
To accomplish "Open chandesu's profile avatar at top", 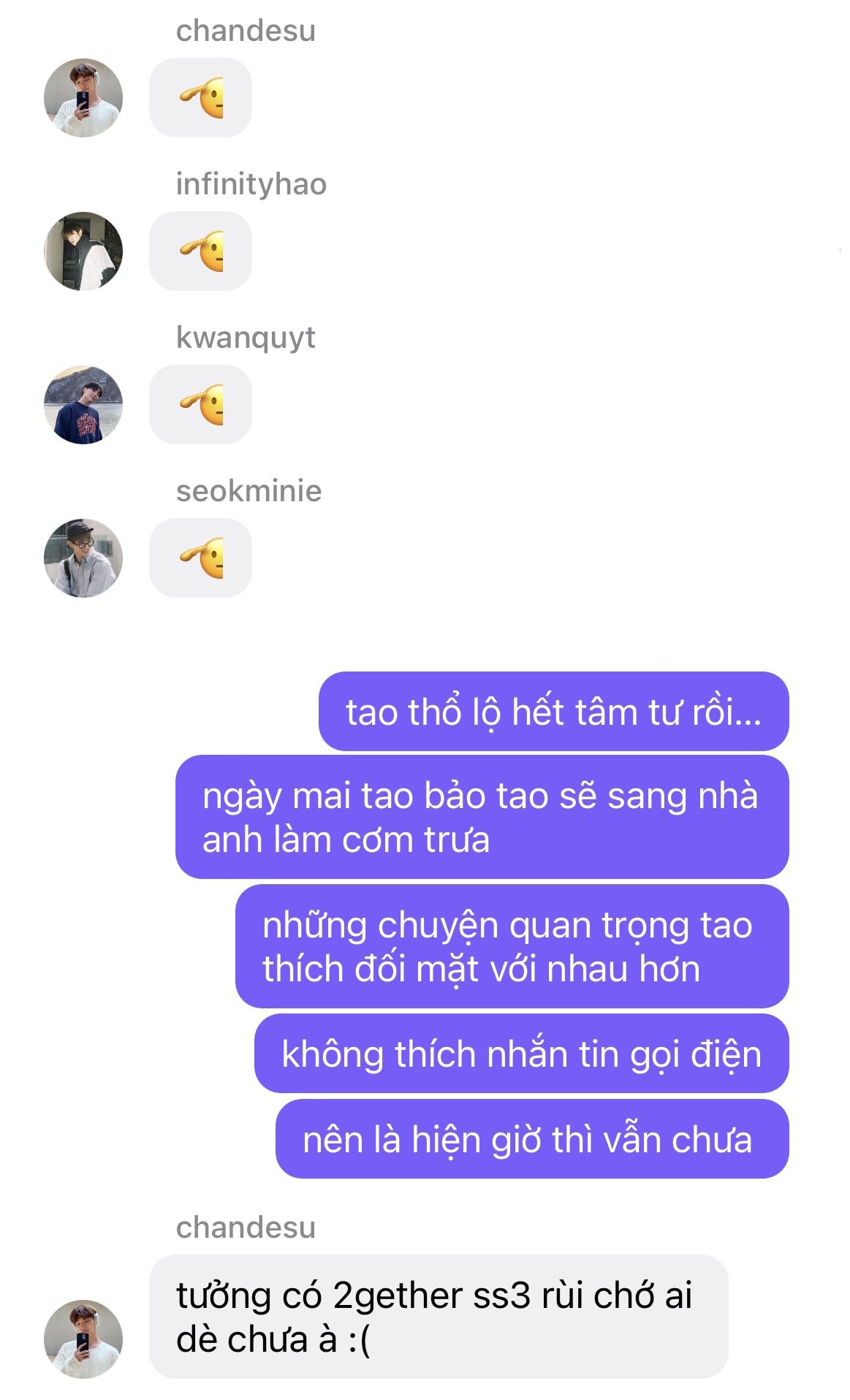I will pos(83,98).
